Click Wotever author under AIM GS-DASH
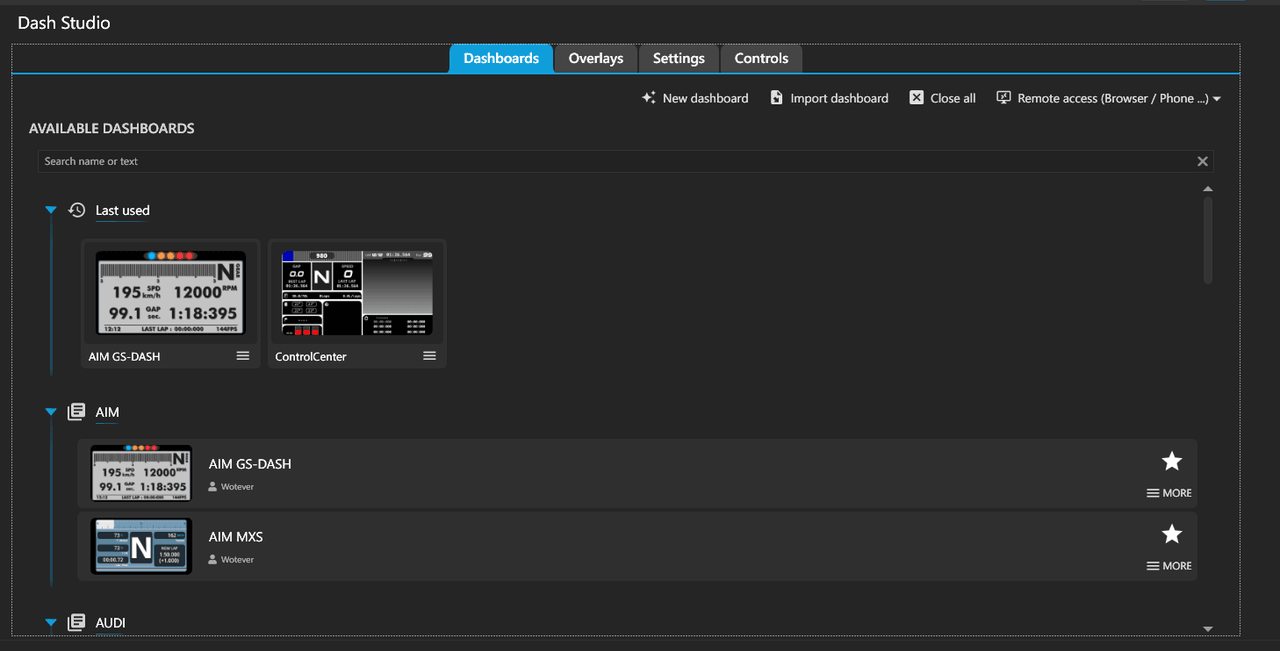1280x651 pixels. tap(231, 487)
